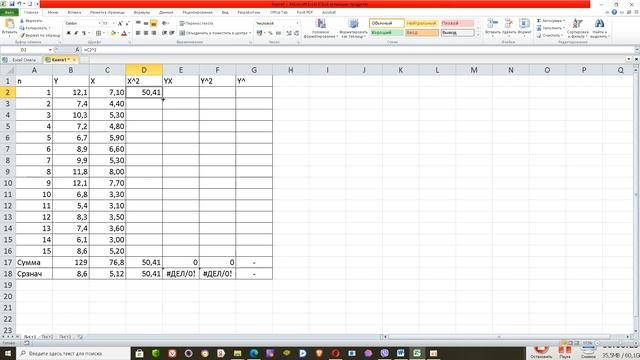
Task: Center the cell text horizontally
Action: coord(146,33)
